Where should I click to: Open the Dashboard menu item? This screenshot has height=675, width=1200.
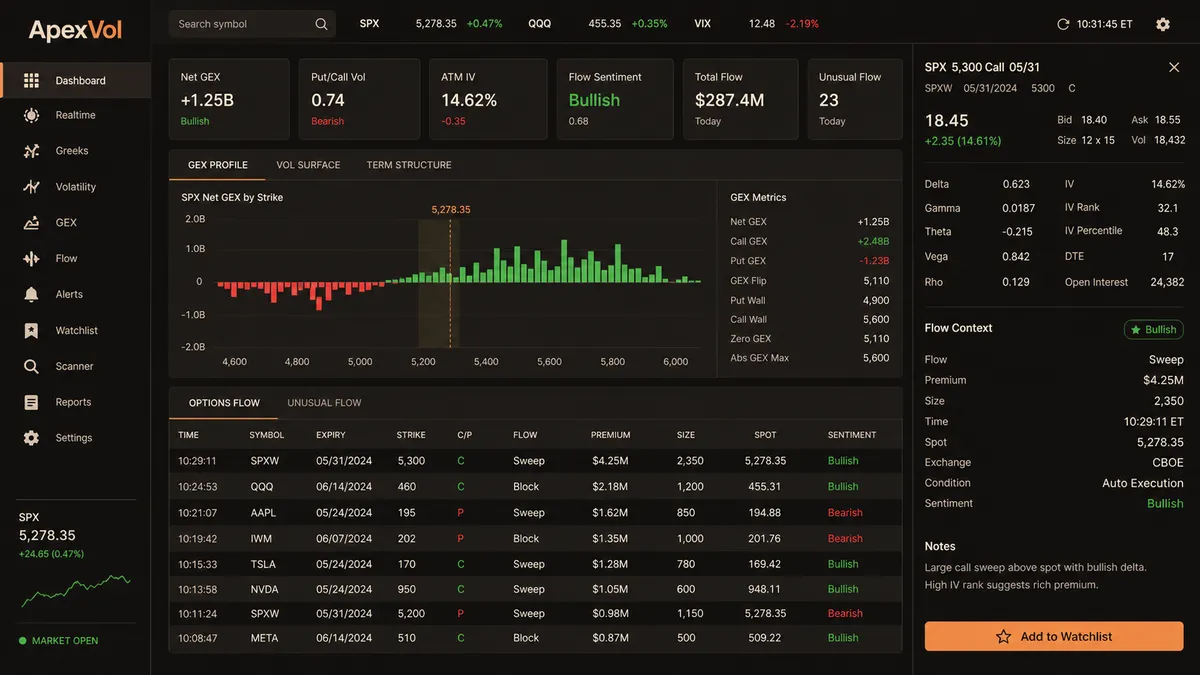pyautogui.click(x=76, y=80)
